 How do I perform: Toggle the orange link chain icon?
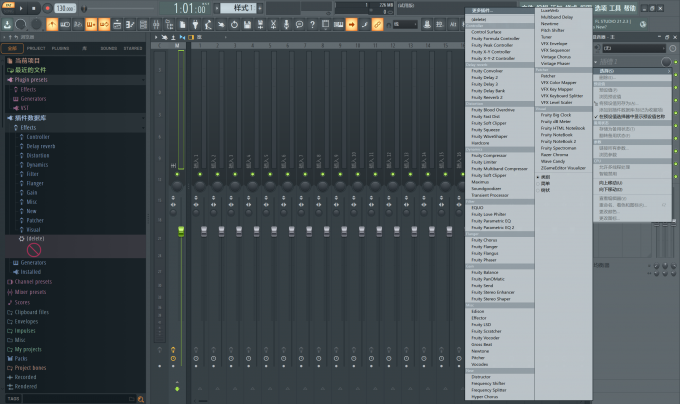coord(377,25)
